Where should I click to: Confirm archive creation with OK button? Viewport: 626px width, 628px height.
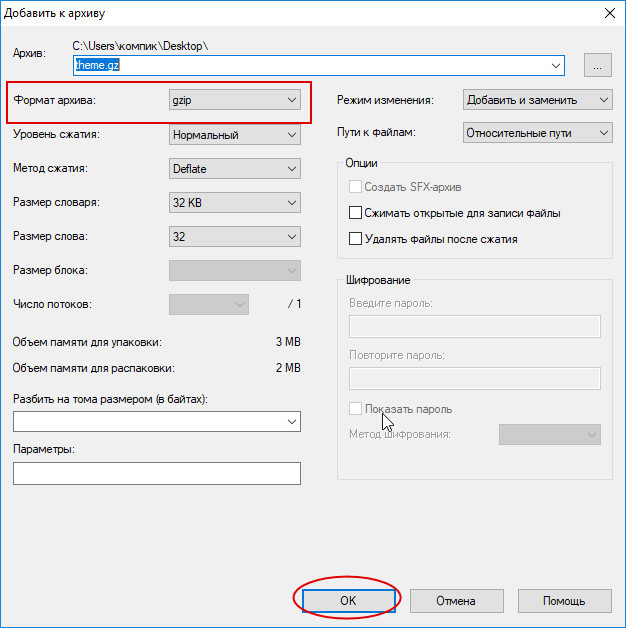coord(348,600)
